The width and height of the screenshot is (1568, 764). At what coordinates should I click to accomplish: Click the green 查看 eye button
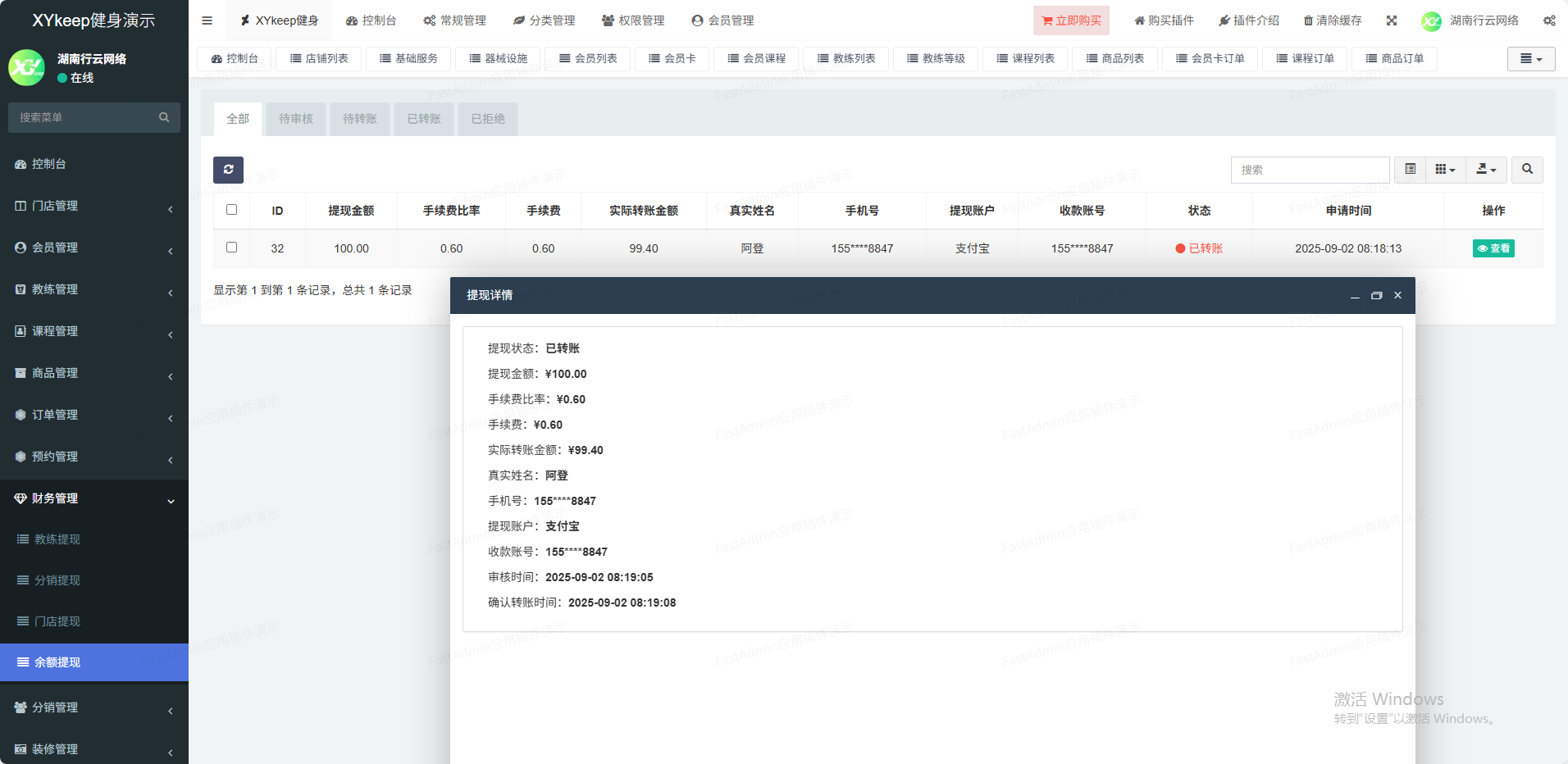pos(1493,248)
